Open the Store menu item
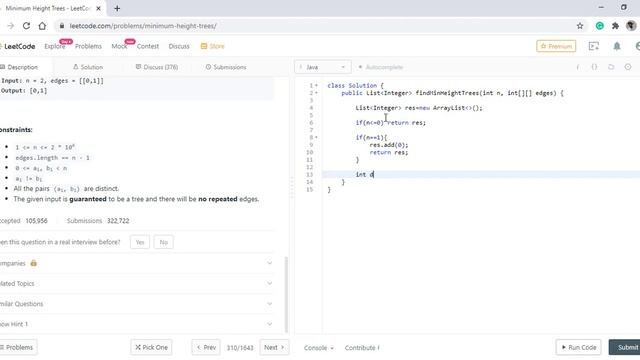The width and height of the screenshot is (640, 360). pyautogui.click(x=217, y=46)
